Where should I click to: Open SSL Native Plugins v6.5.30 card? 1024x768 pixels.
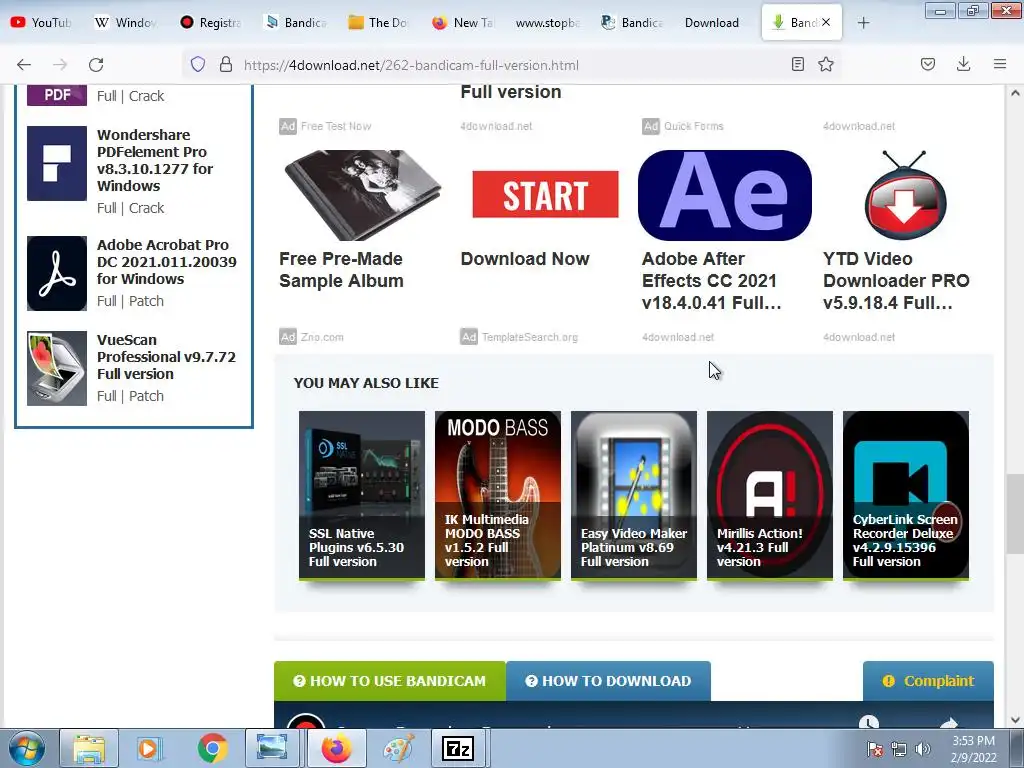click(362, 495)
